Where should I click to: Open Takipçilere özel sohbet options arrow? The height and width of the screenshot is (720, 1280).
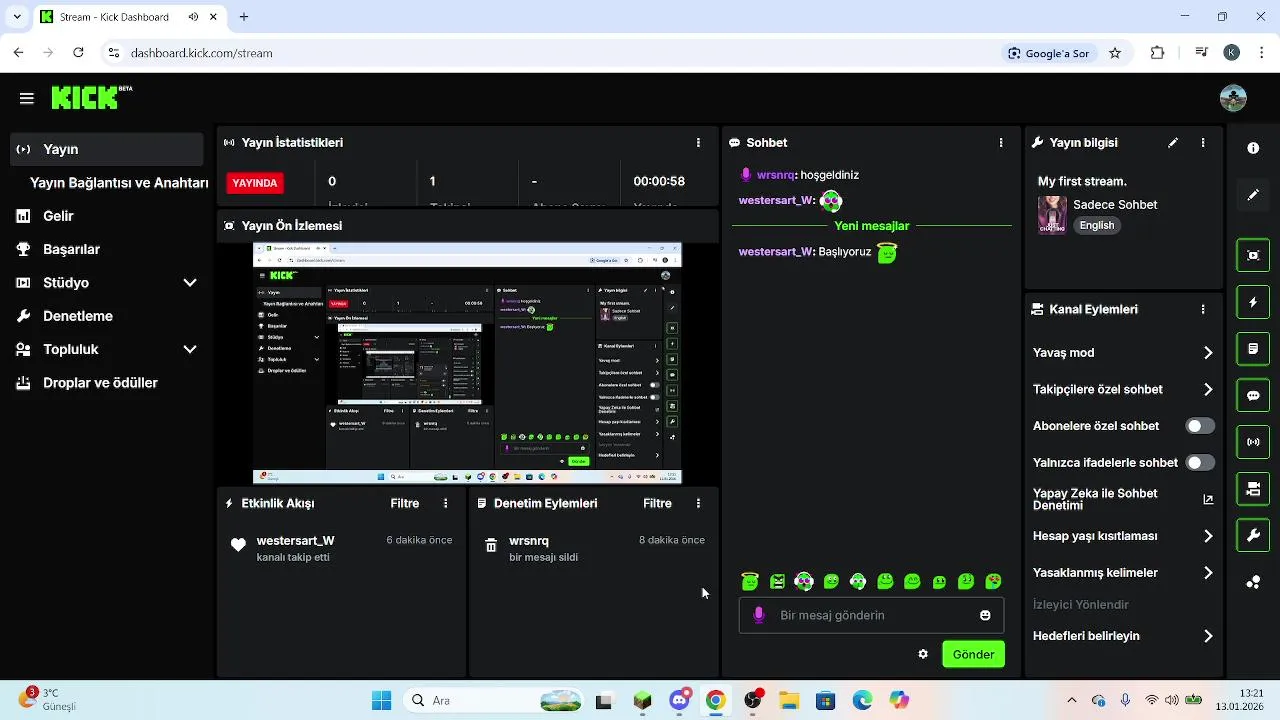(1208, 390)
